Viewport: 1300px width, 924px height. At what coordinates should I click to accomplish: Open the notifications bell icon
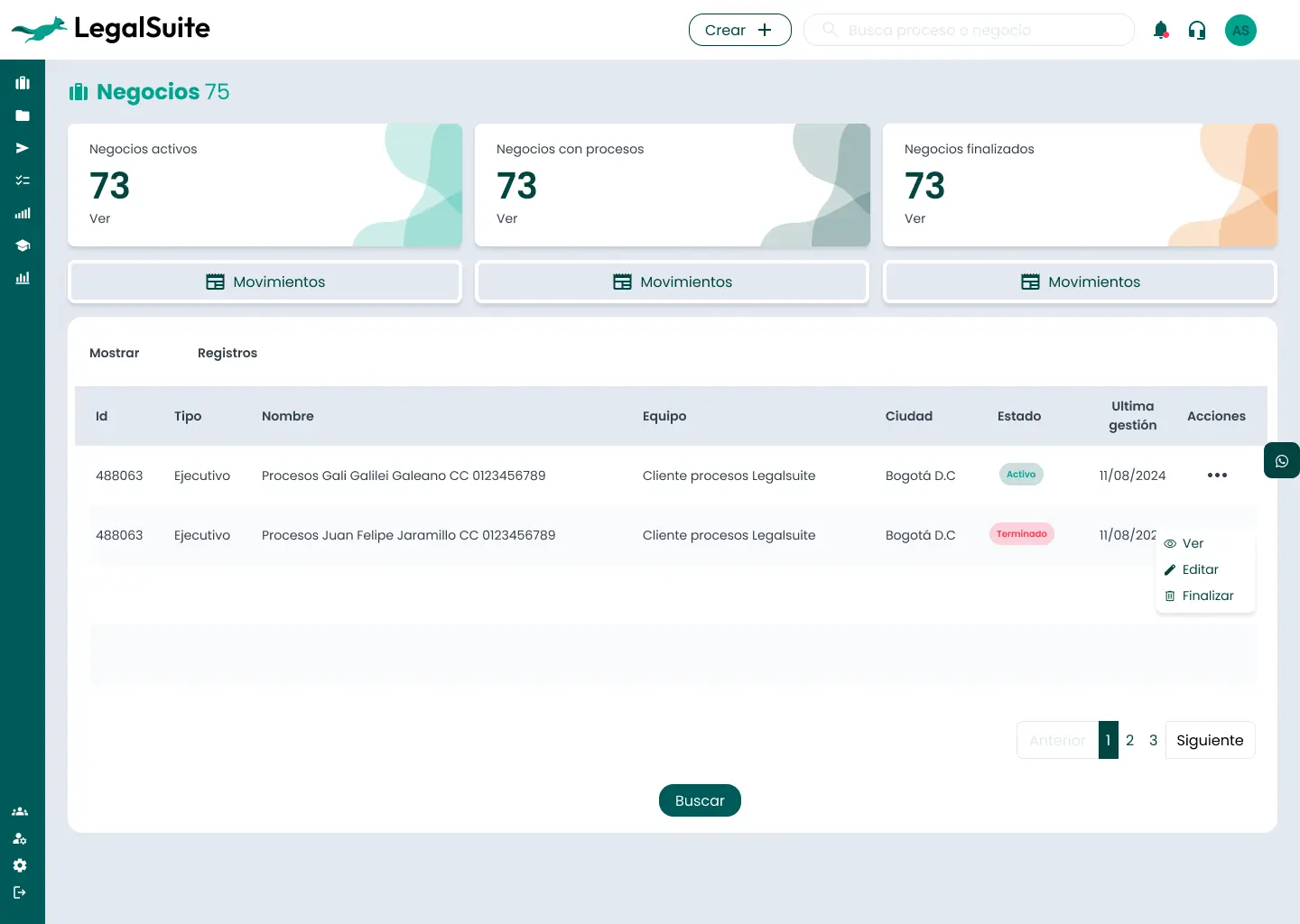click(x=1161, y=31)
